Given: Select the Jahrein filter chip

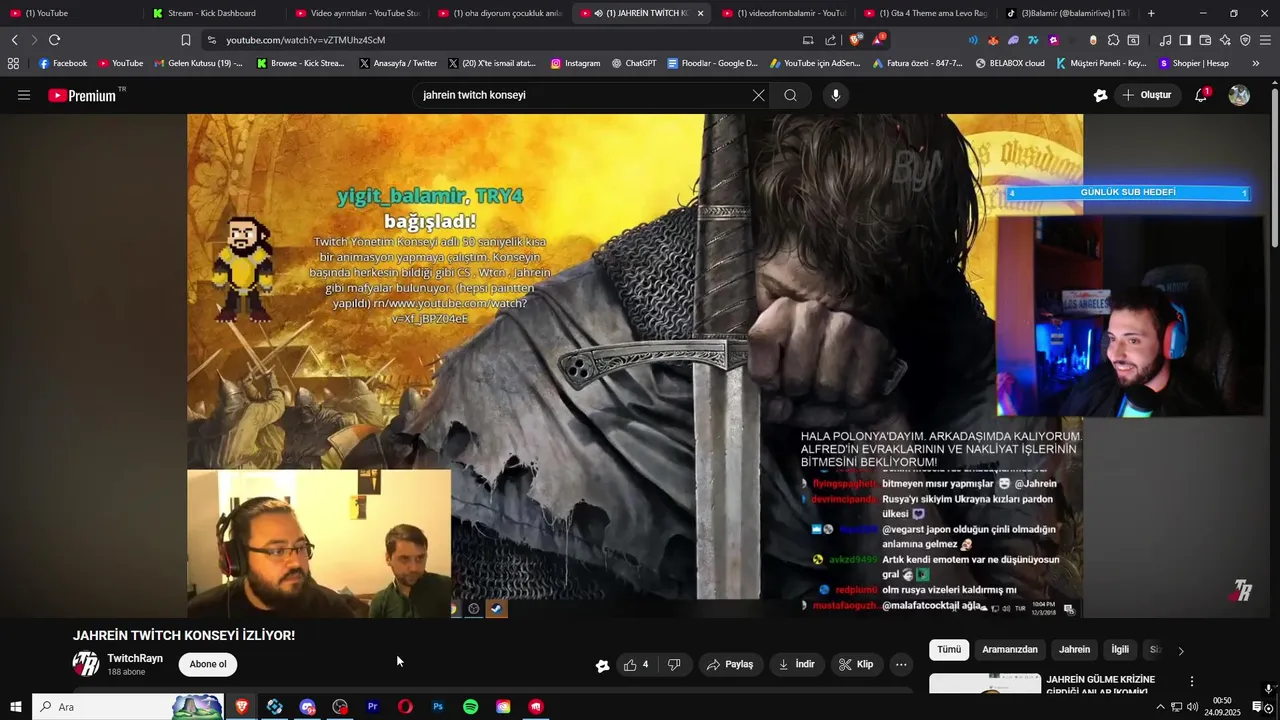Looking at the screenshot, I should pos(1075,650).
